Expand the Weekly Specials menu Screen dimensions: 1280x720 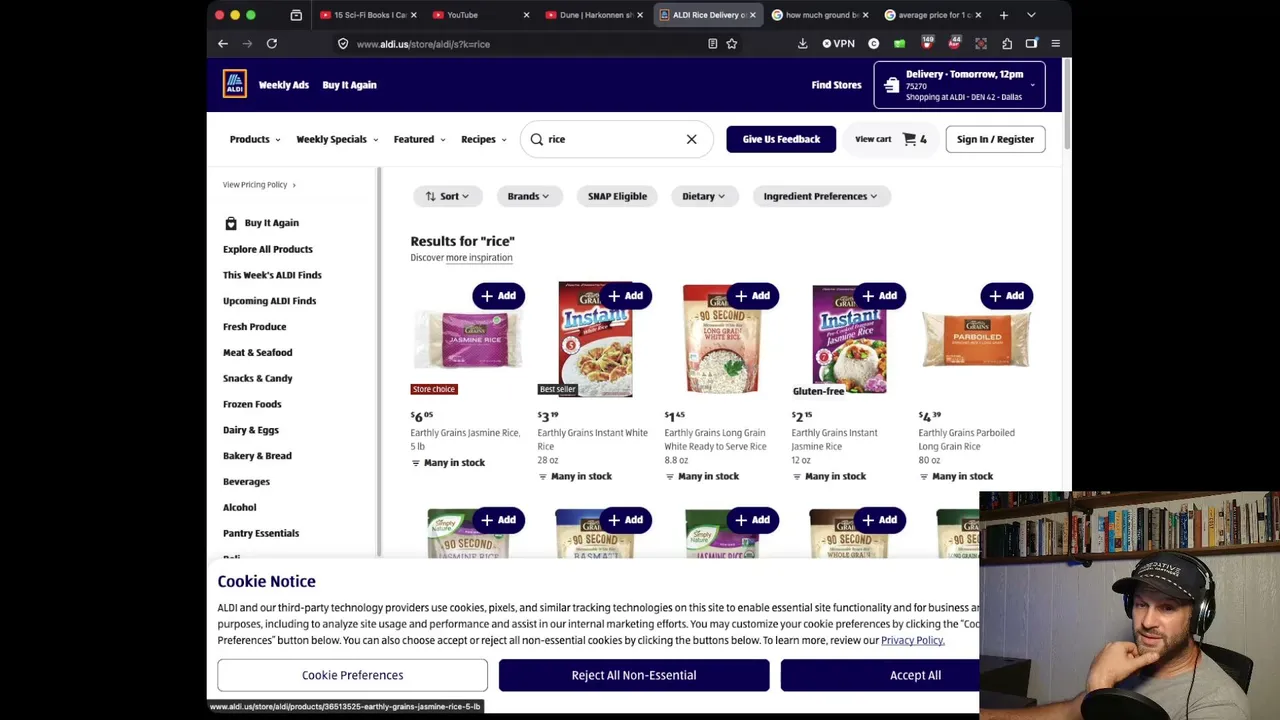337,139
